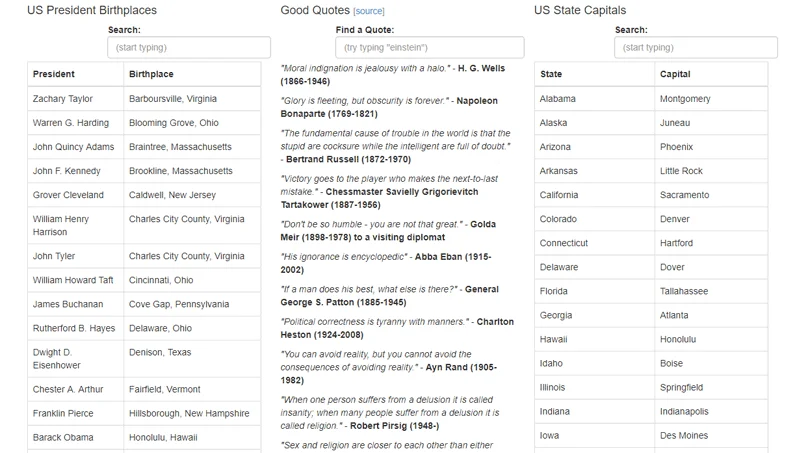Click the Capital column header

coord(675,74)
